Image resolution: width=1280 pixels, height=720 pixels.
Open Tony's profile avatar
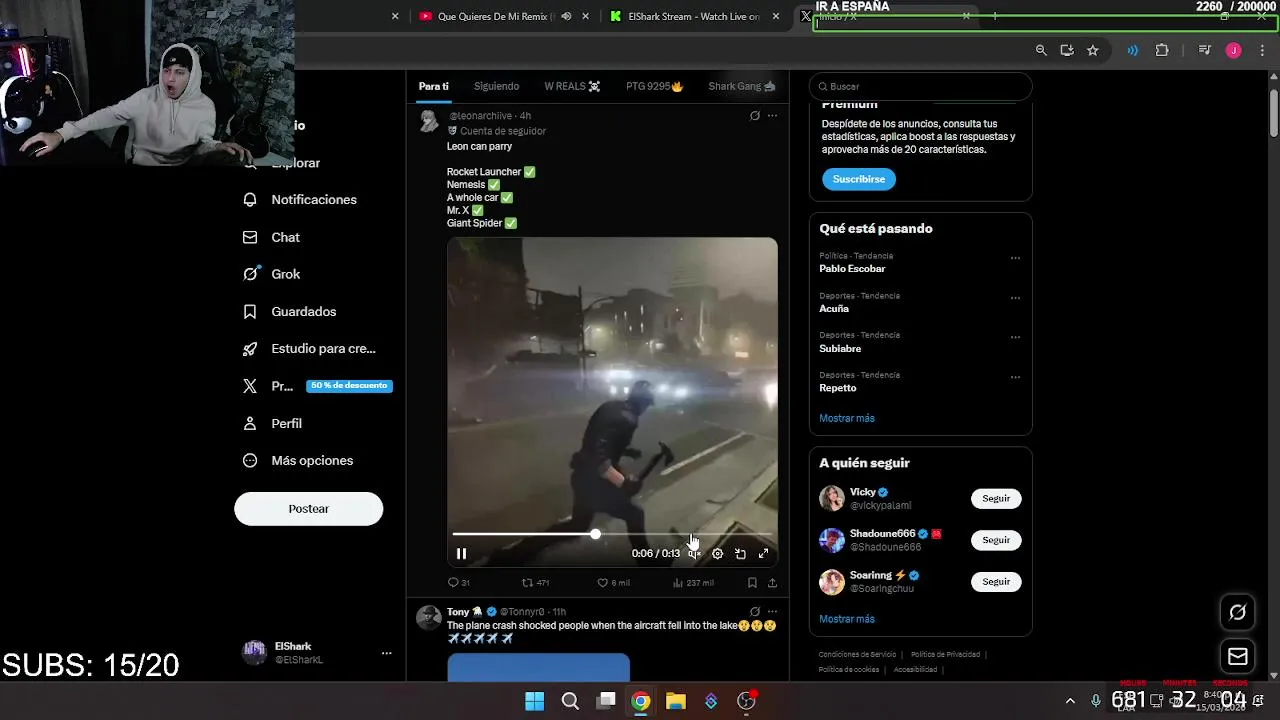coord(429,617)
